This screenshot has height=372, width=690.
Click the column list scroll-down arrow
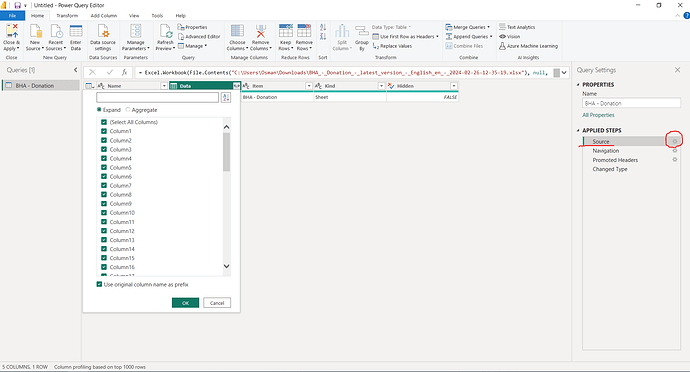[x=227, y=266]
